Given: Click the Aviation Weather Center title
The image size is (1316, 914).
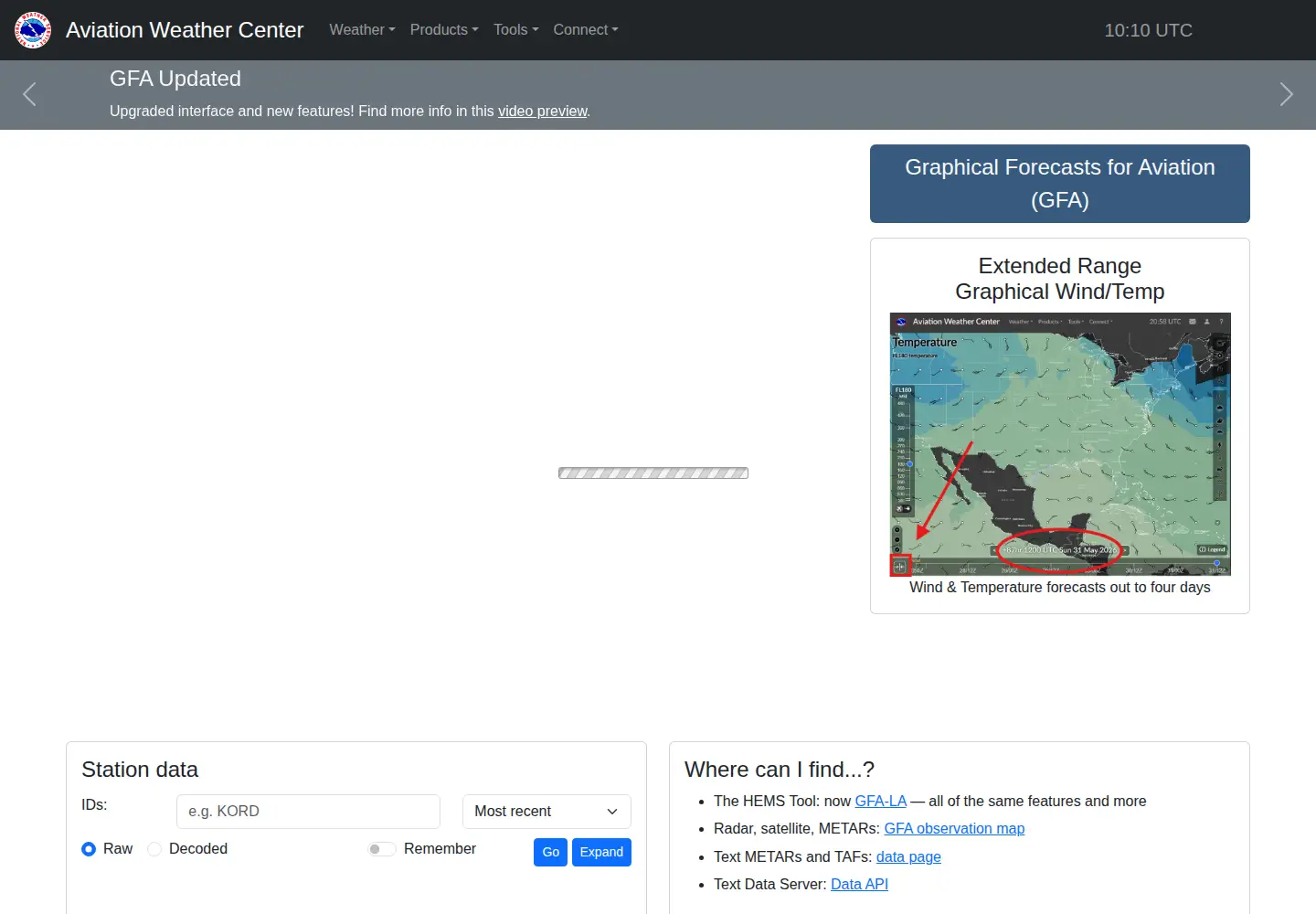Looking at the screenshot, I should pos(185,30).
